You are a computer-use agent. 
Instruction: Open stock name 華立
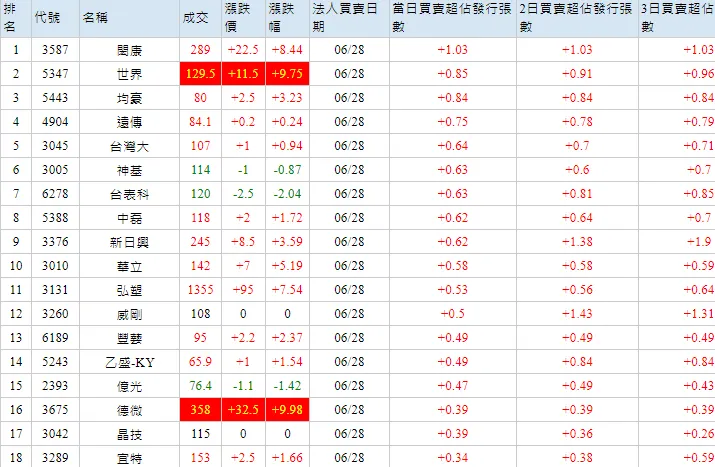tap(130, 266)
